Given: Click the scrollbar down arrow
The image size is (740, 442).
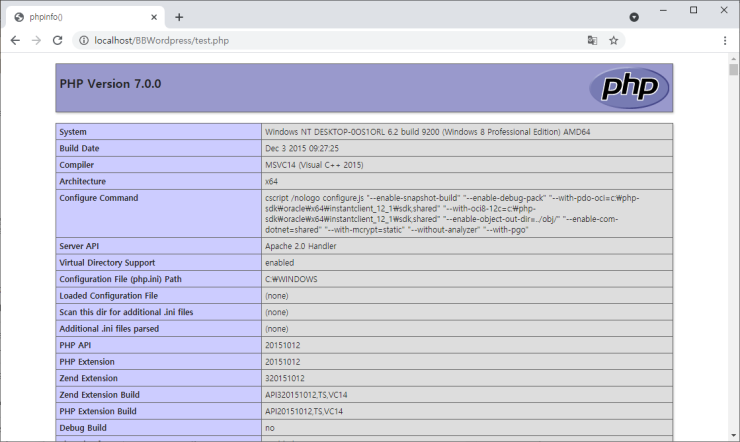Looking at the screenshot, I should coord(733,435).
